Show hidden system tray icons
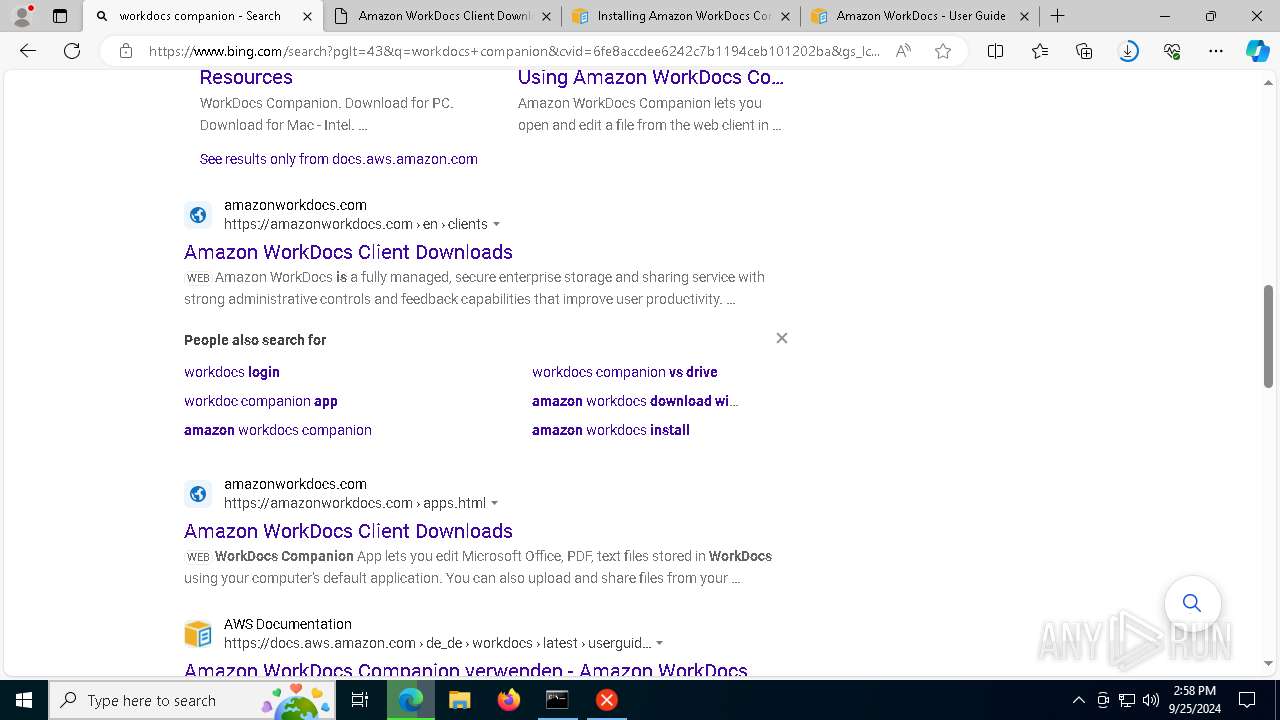Image resolution: width=1280 pixels, height=720 pixels. tap(1078, 700)
